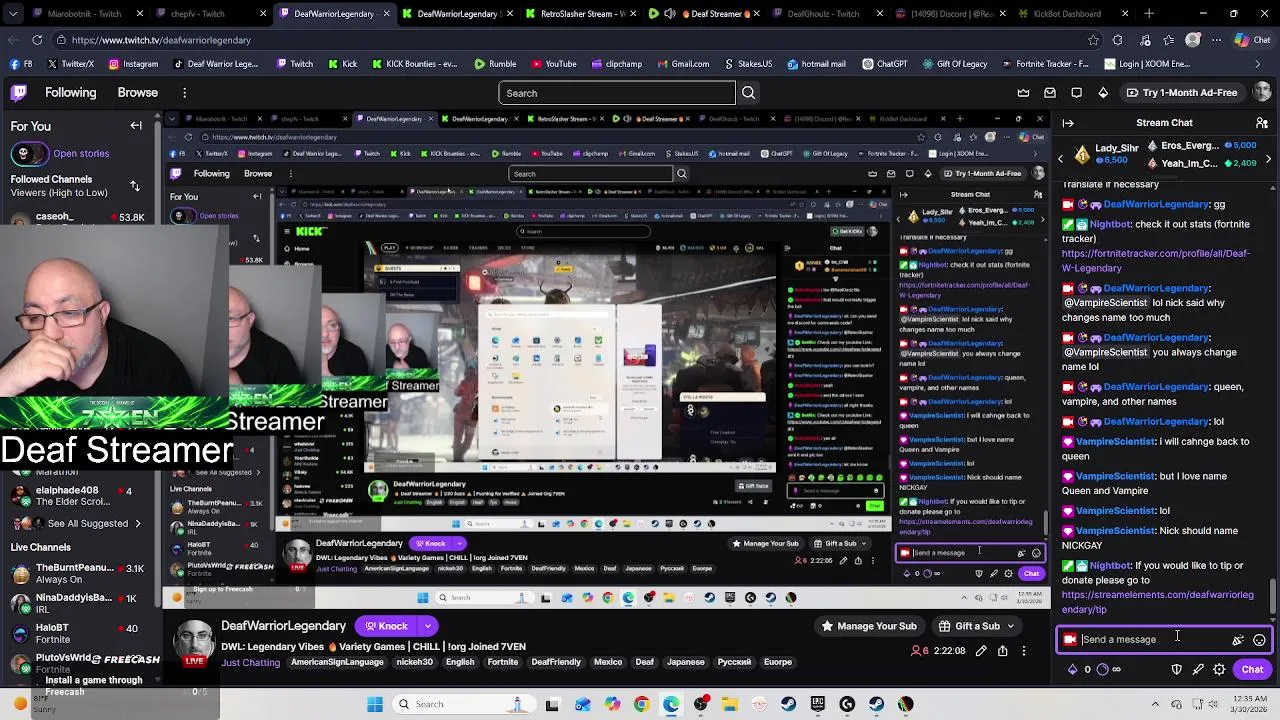Select the Japanese tag

pyautogui.click(x=686, y=662)
